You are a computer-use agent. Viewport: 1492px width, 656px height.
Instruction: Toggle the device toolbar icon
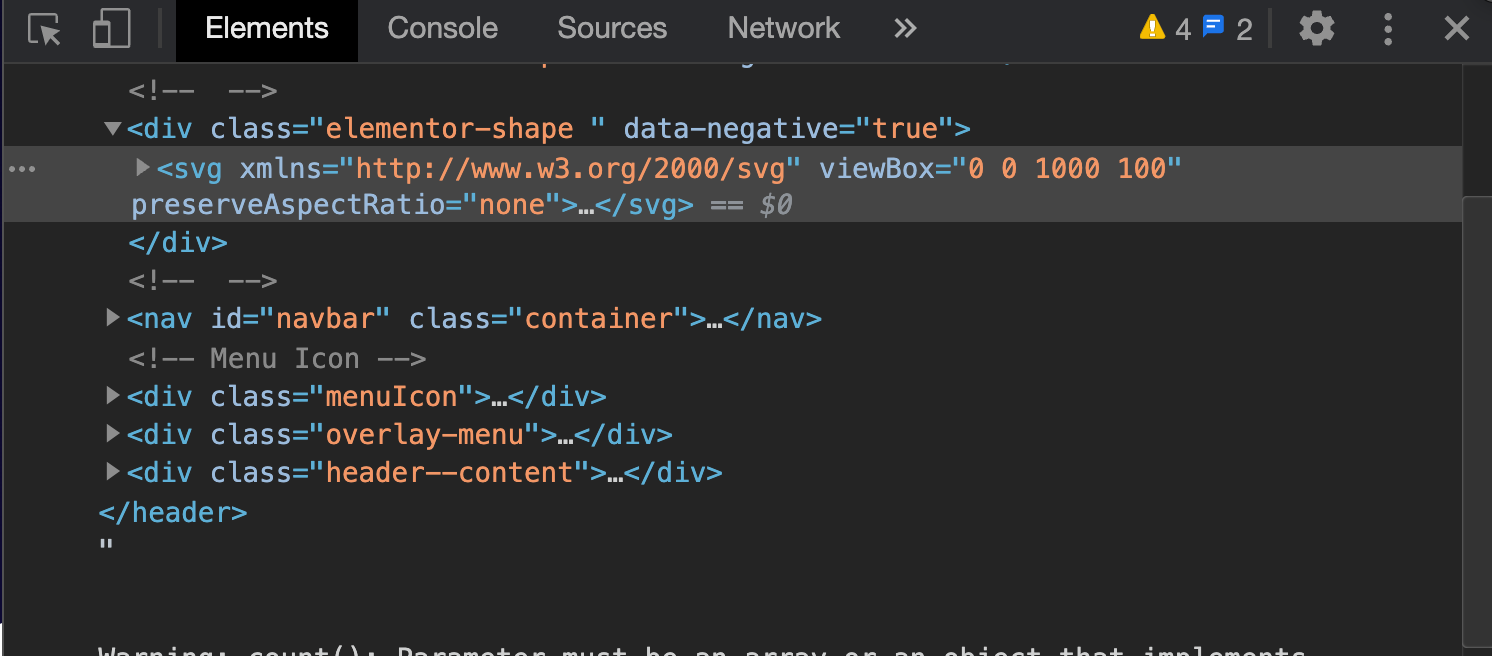pyautogui.click(x=111, y=30)
